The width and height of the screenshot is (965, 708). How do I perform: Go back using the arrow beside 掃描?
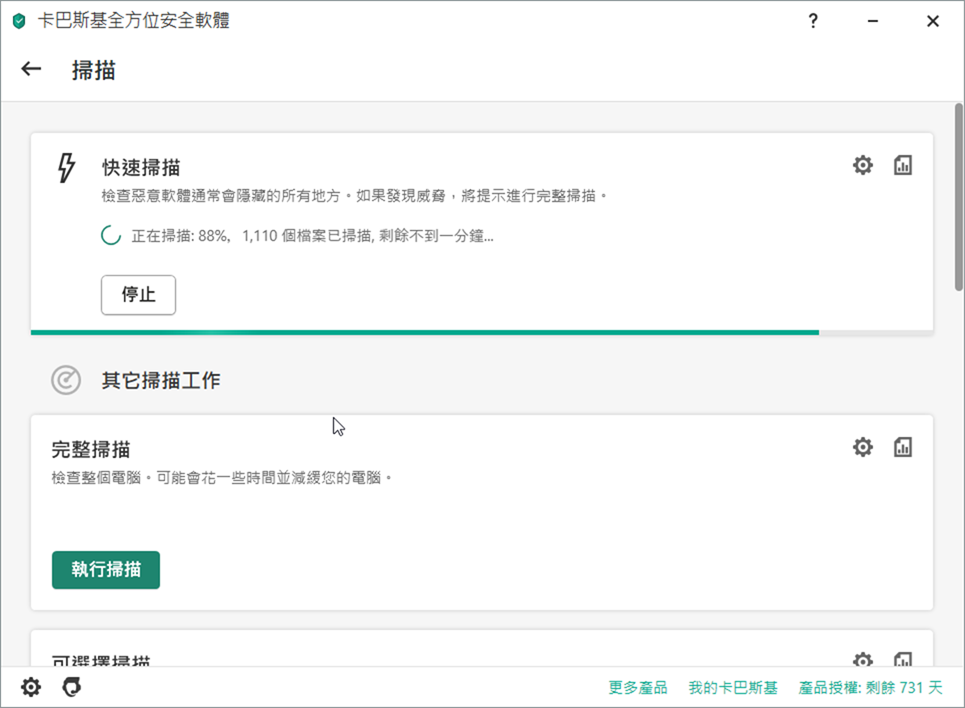[x=31, y=69]
